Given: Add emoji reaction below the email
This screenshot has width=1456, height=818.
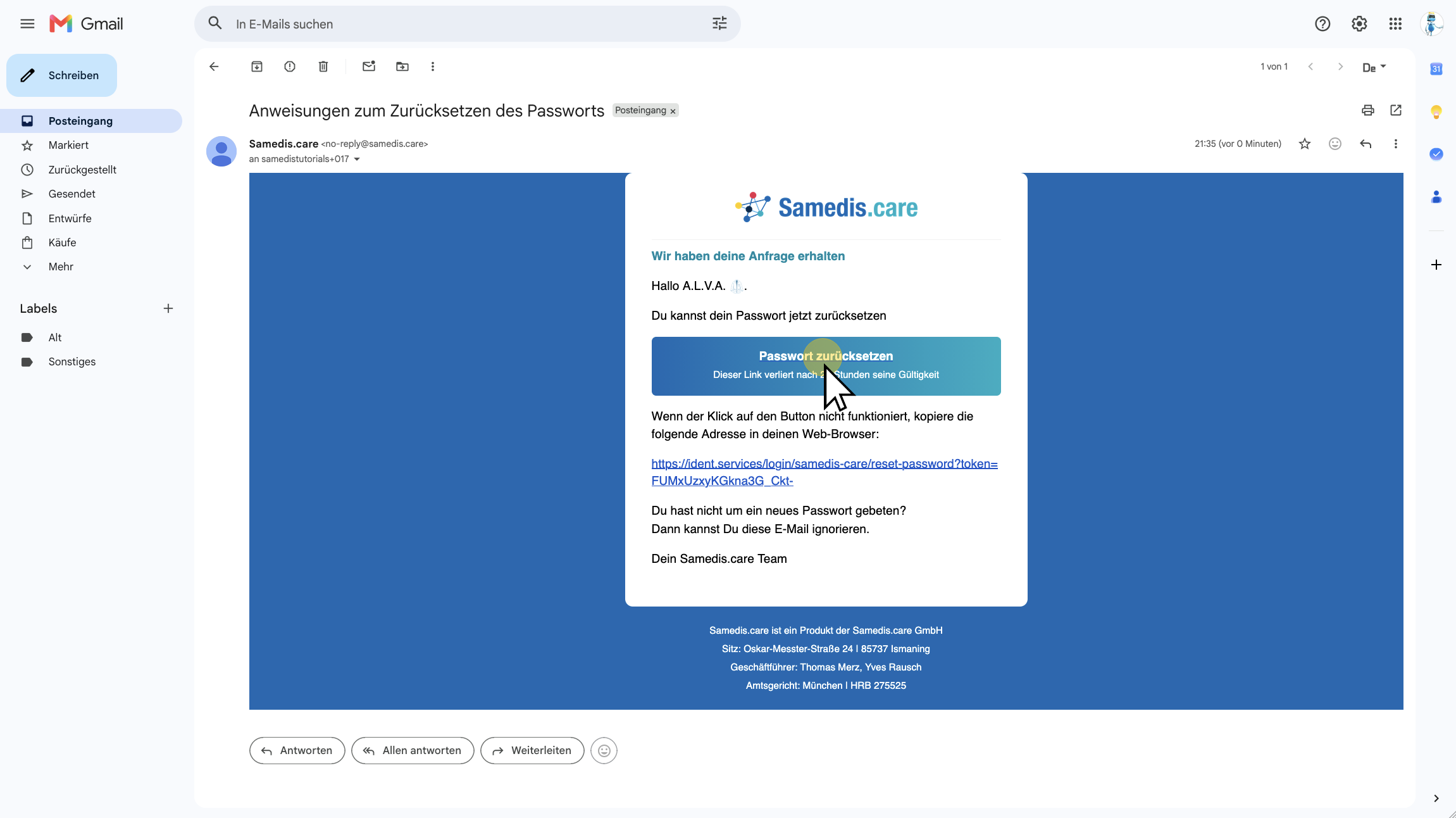Looking at the screenshot, I should (604, 750).
